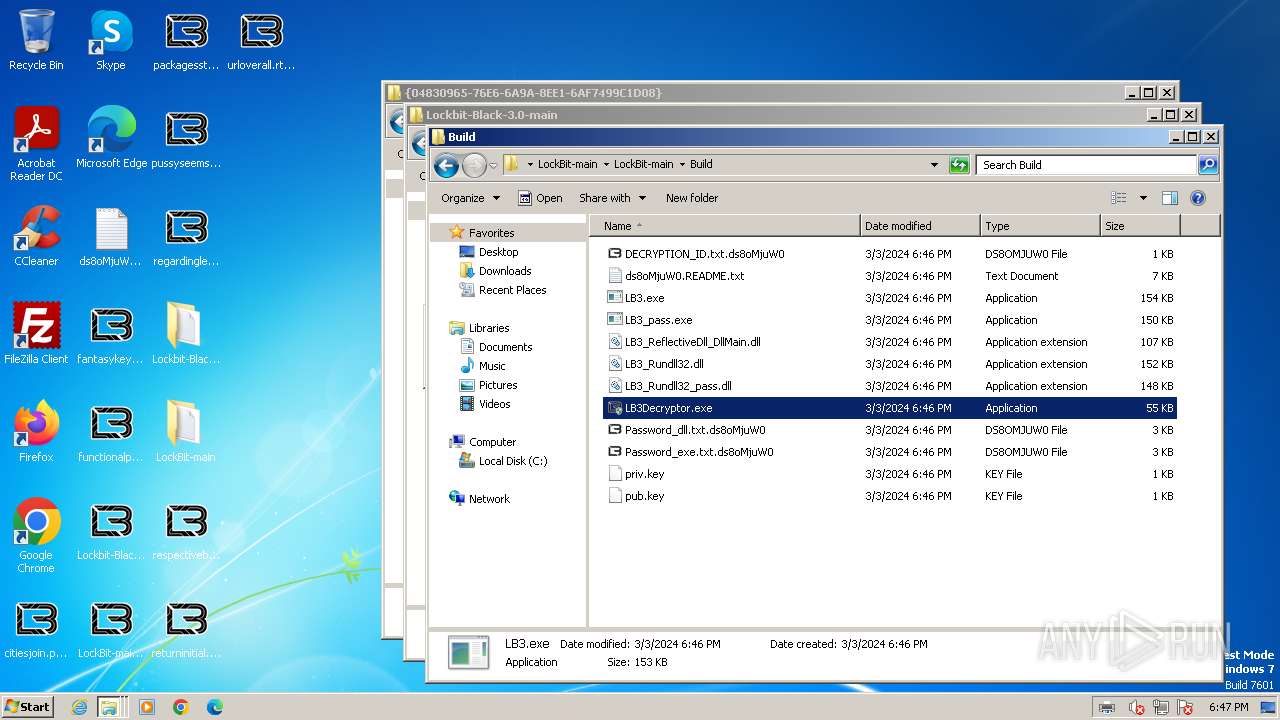Screen dimensions: 1280x720
Task: Sort by Date modified column header
Action: pyautogui.click(x=920, y=226)
